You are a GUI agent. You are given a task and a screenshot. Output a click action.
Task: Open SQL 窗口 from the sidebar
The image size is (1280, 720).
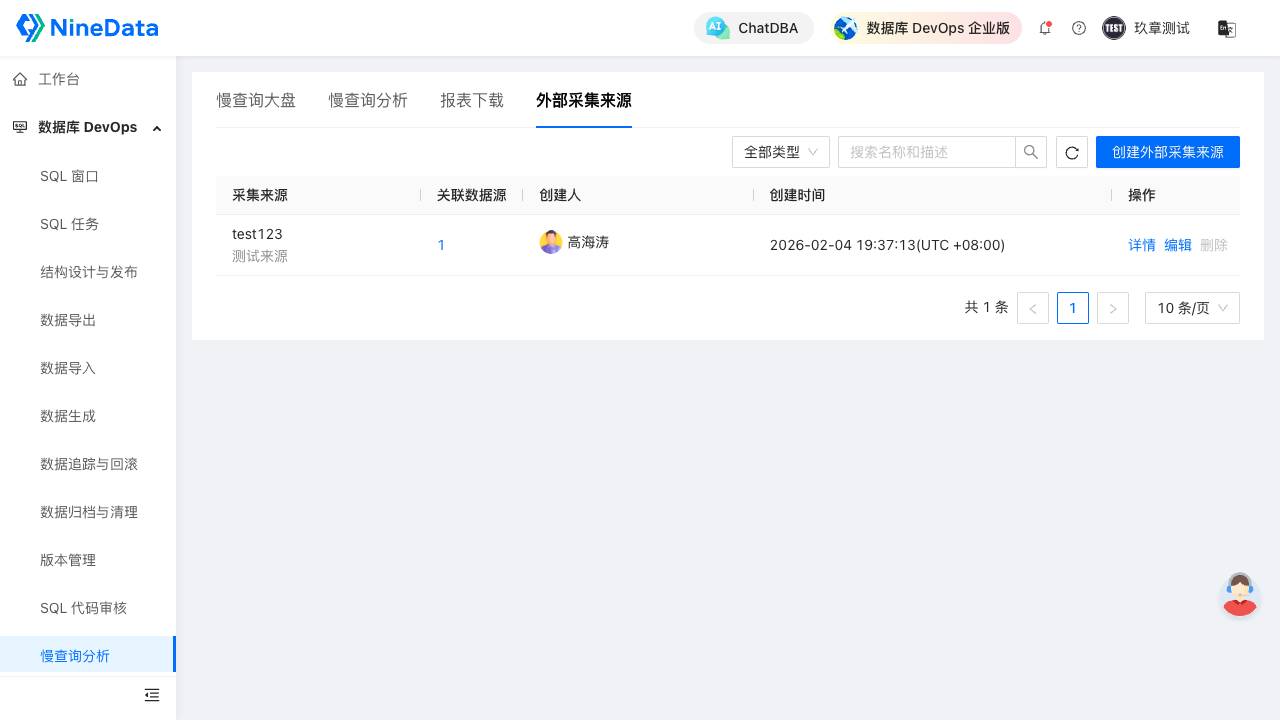pos(70,176)
